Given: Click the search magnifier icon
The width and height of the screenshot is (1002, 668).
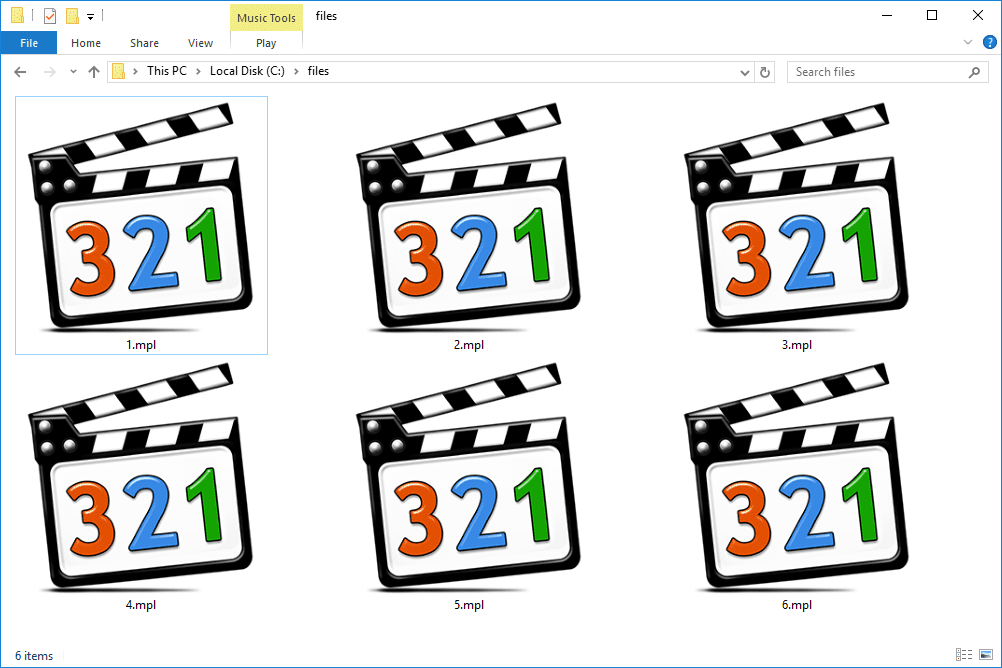Looking at the screenshot, I should click(x=974, y=72).
